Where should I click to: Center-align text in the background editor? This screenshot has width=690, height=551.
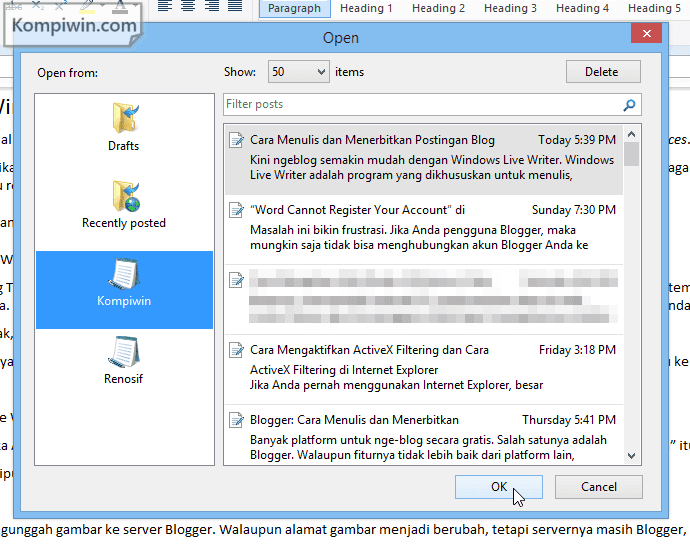[188, 6]
